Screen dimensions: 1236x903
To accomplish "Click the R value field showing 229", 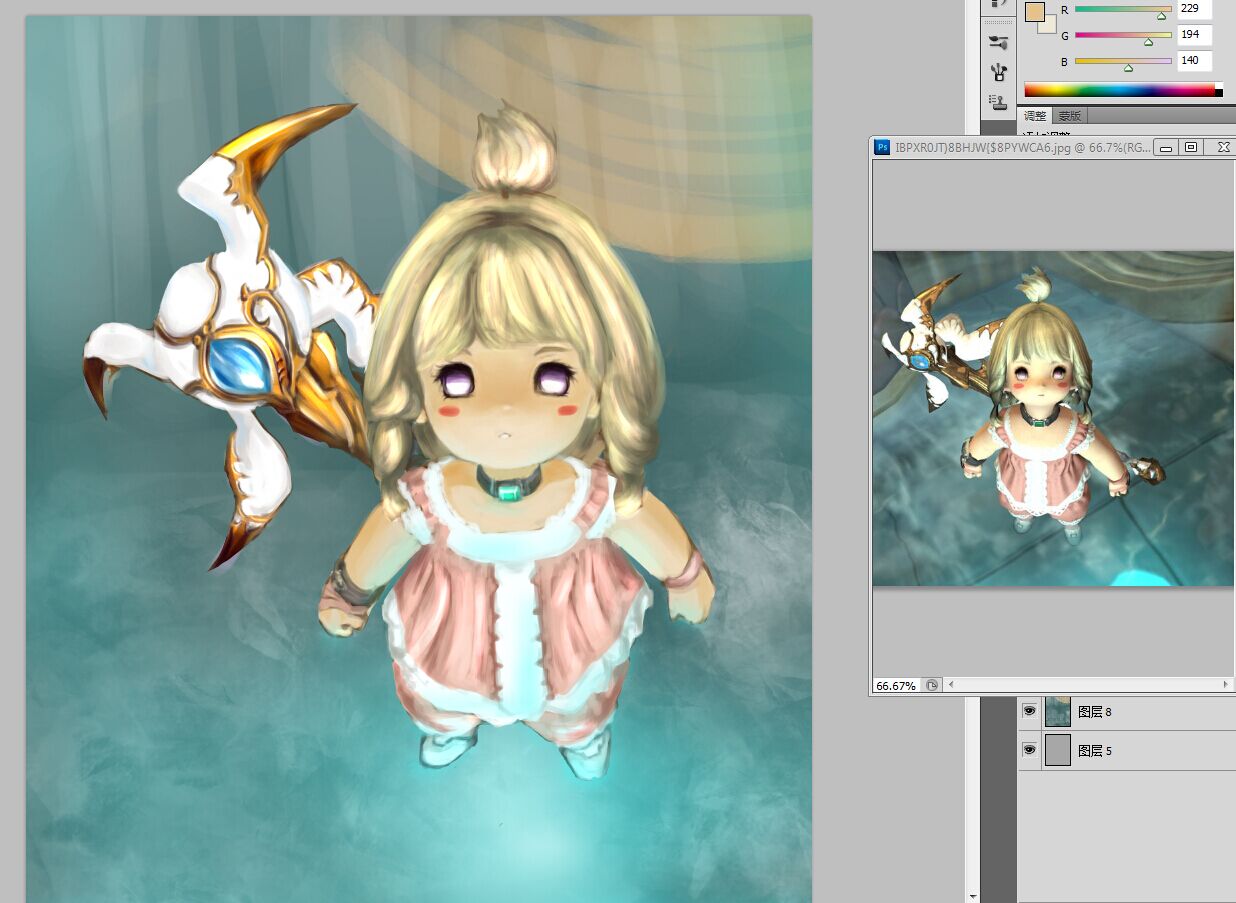I will click(1195, 9).
